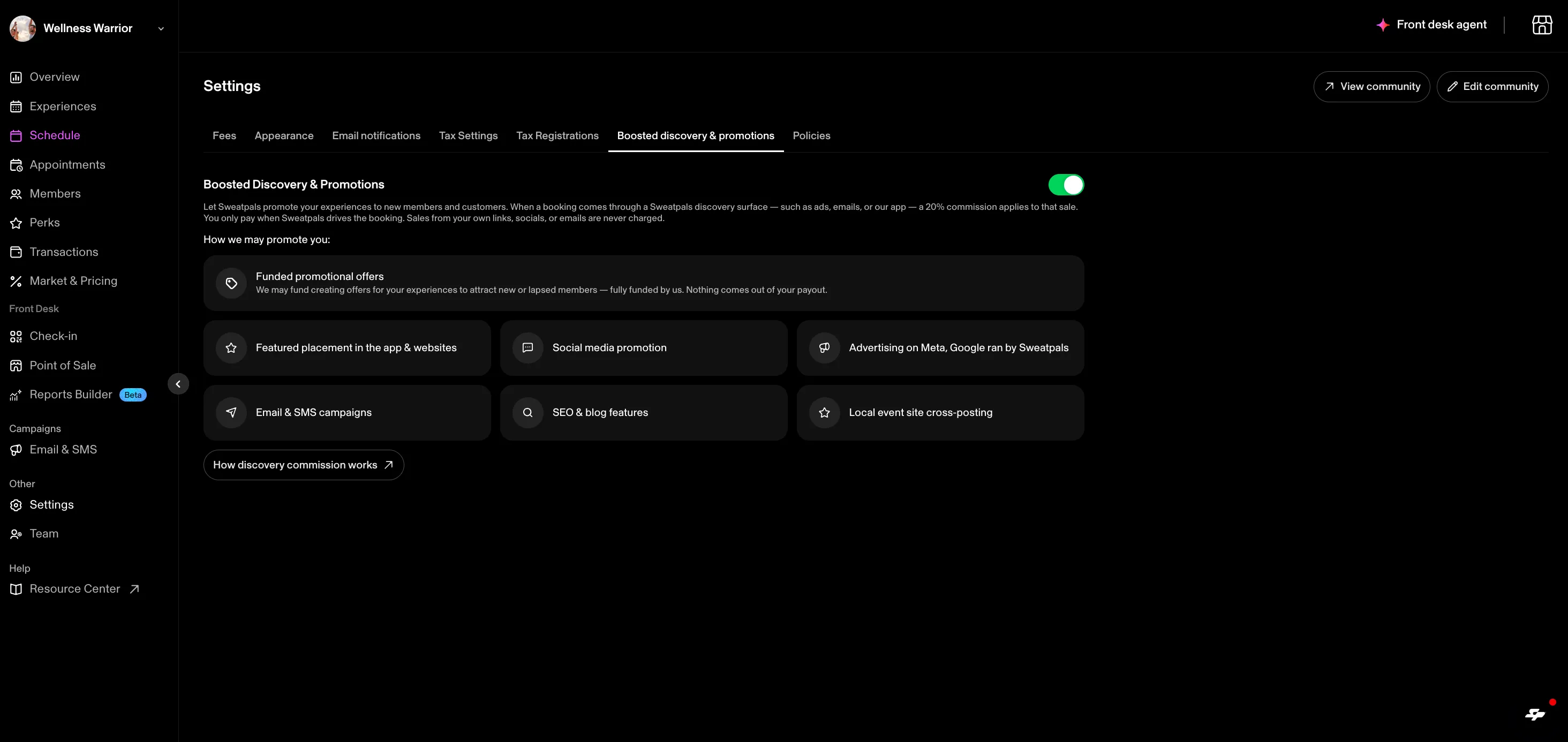This screenshot has width=1568, height=742.
Task: Click the Email & SMS campaigns card
Action: click(x=347, y=413)
